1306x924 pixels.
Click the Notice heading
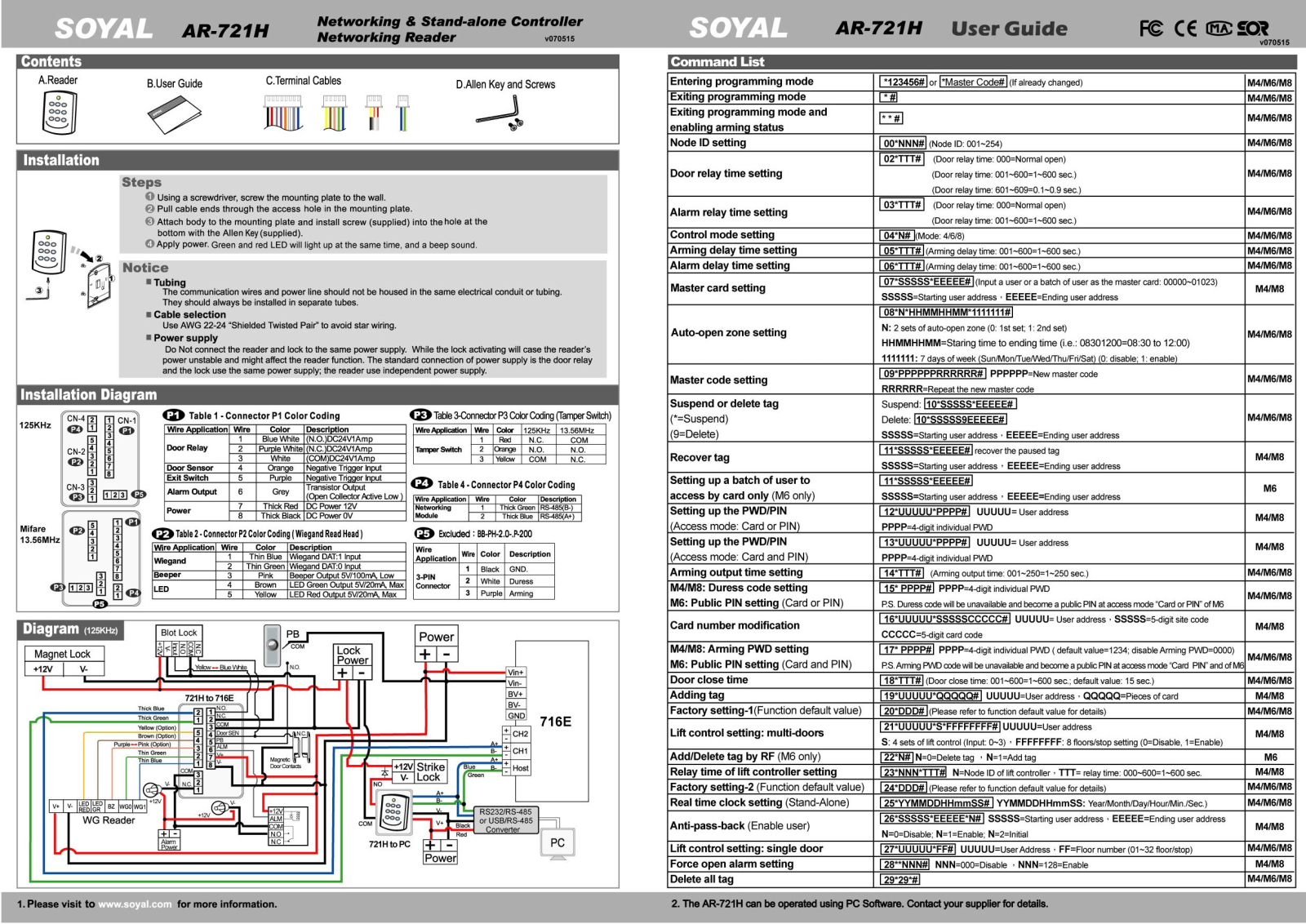pos(145,268)
